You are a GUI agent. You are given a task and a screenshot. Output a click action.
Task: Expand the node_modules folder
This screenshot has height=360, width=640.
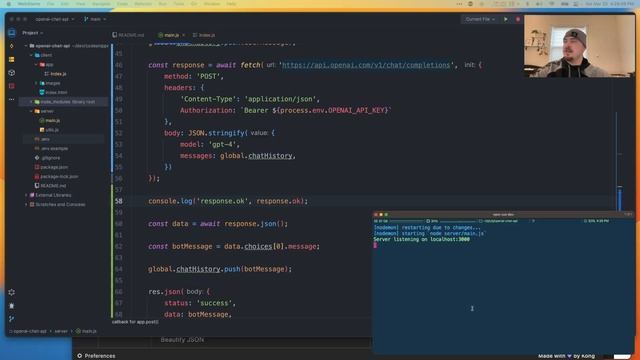pyautogui.click(x=31, y=102)
